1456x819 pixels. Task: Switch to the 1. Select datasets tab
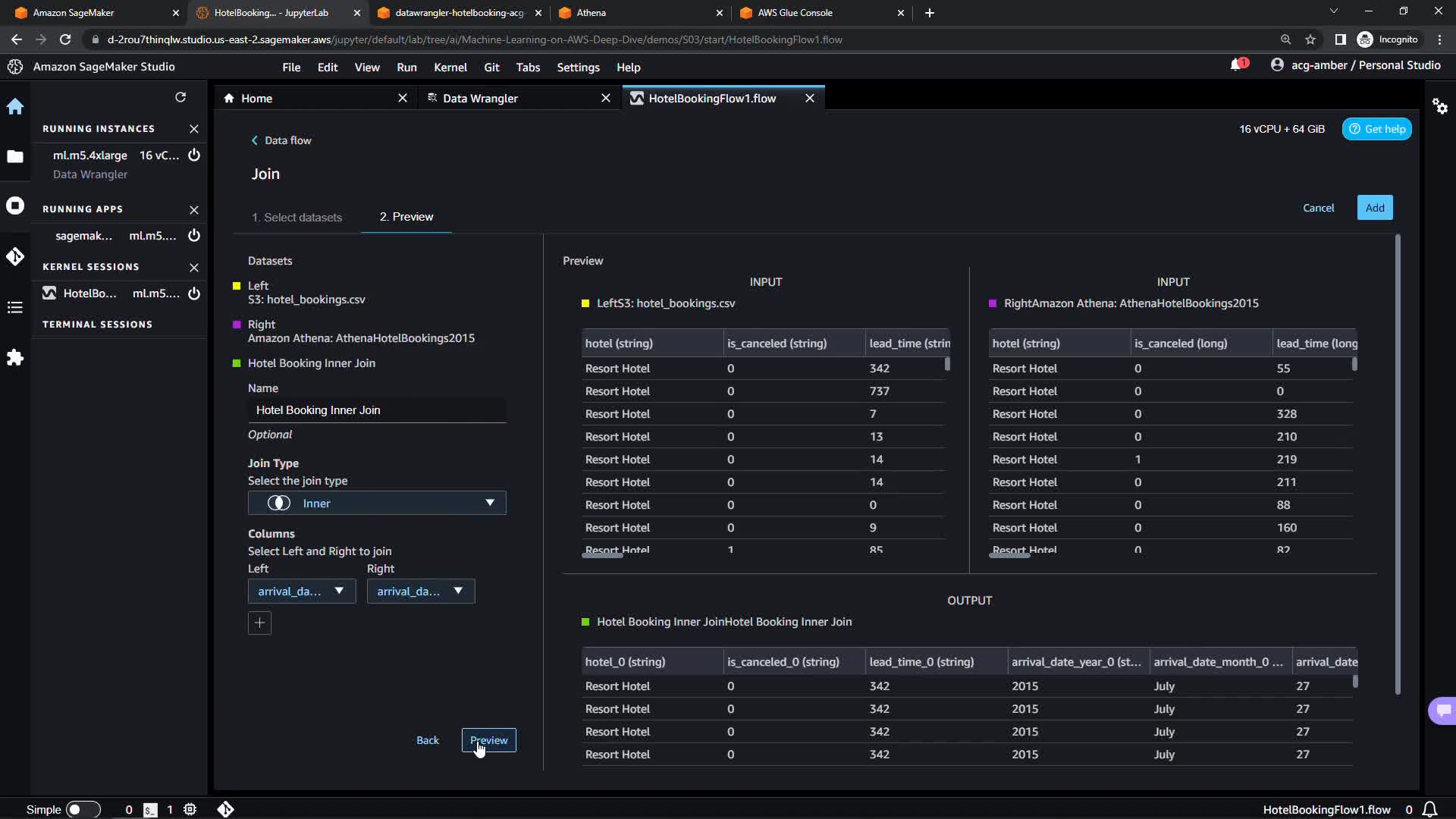pos(297,218)
